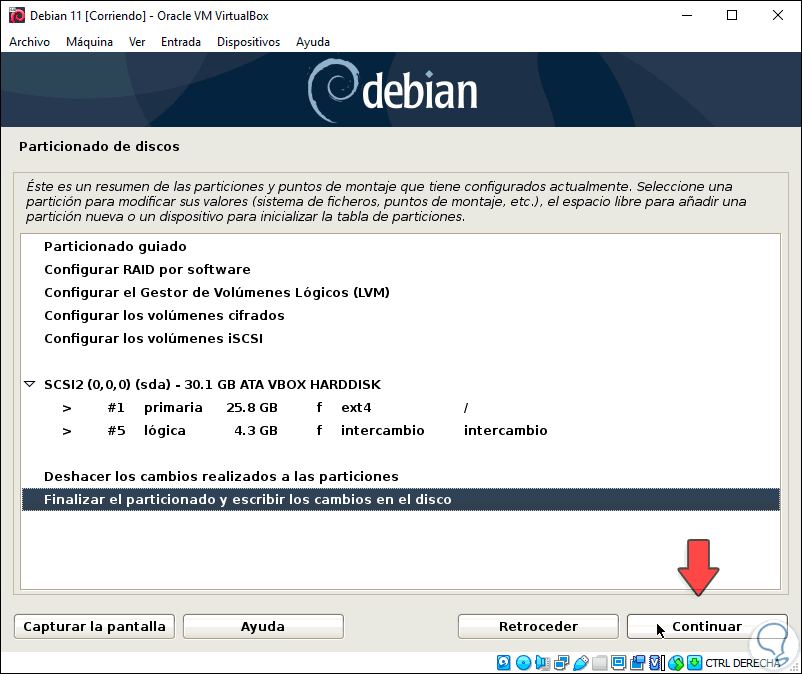Click the mouse integration status icon

point(676,663)
